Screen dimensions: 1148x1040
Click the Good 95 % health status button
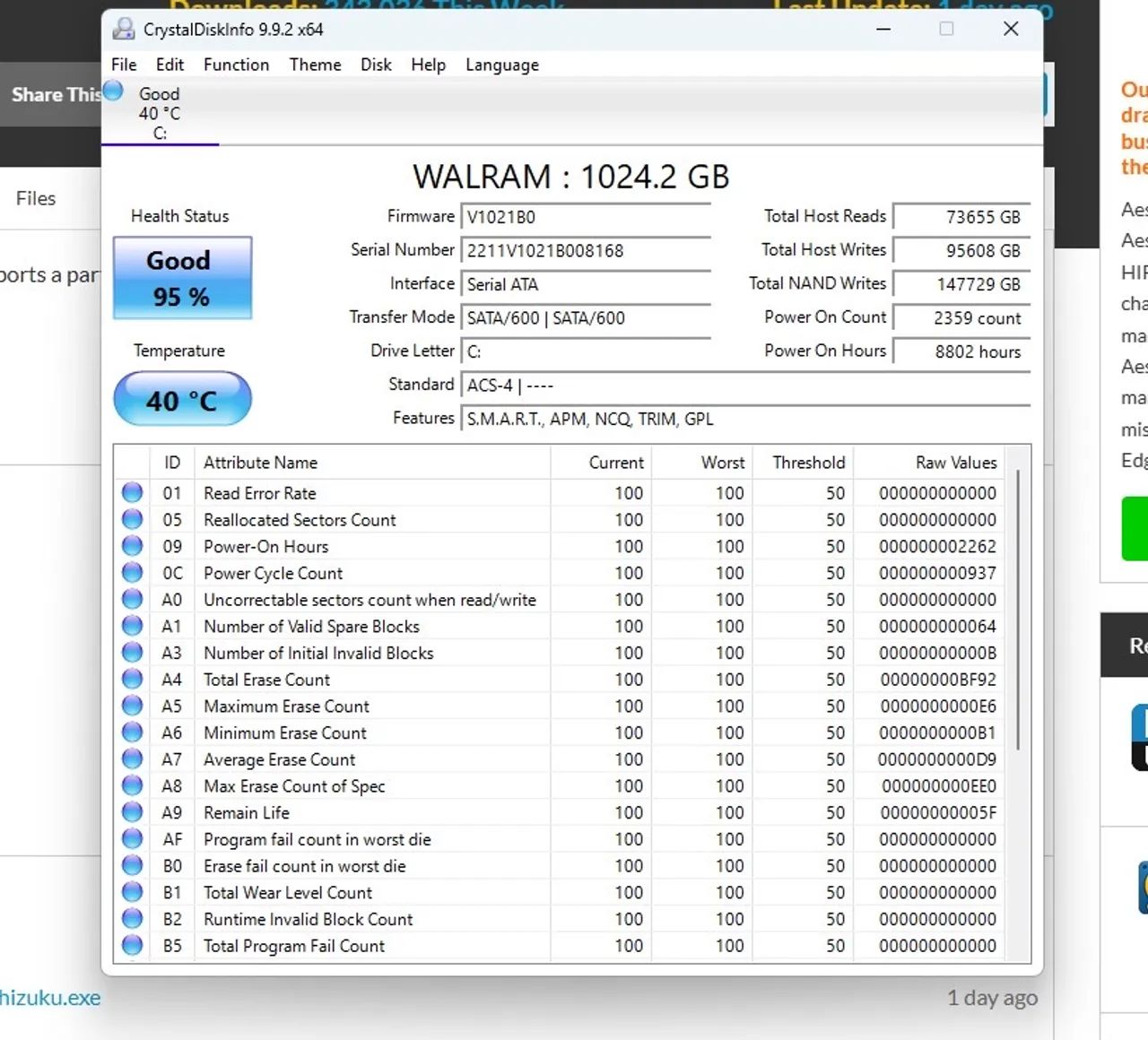pos(182,278)
